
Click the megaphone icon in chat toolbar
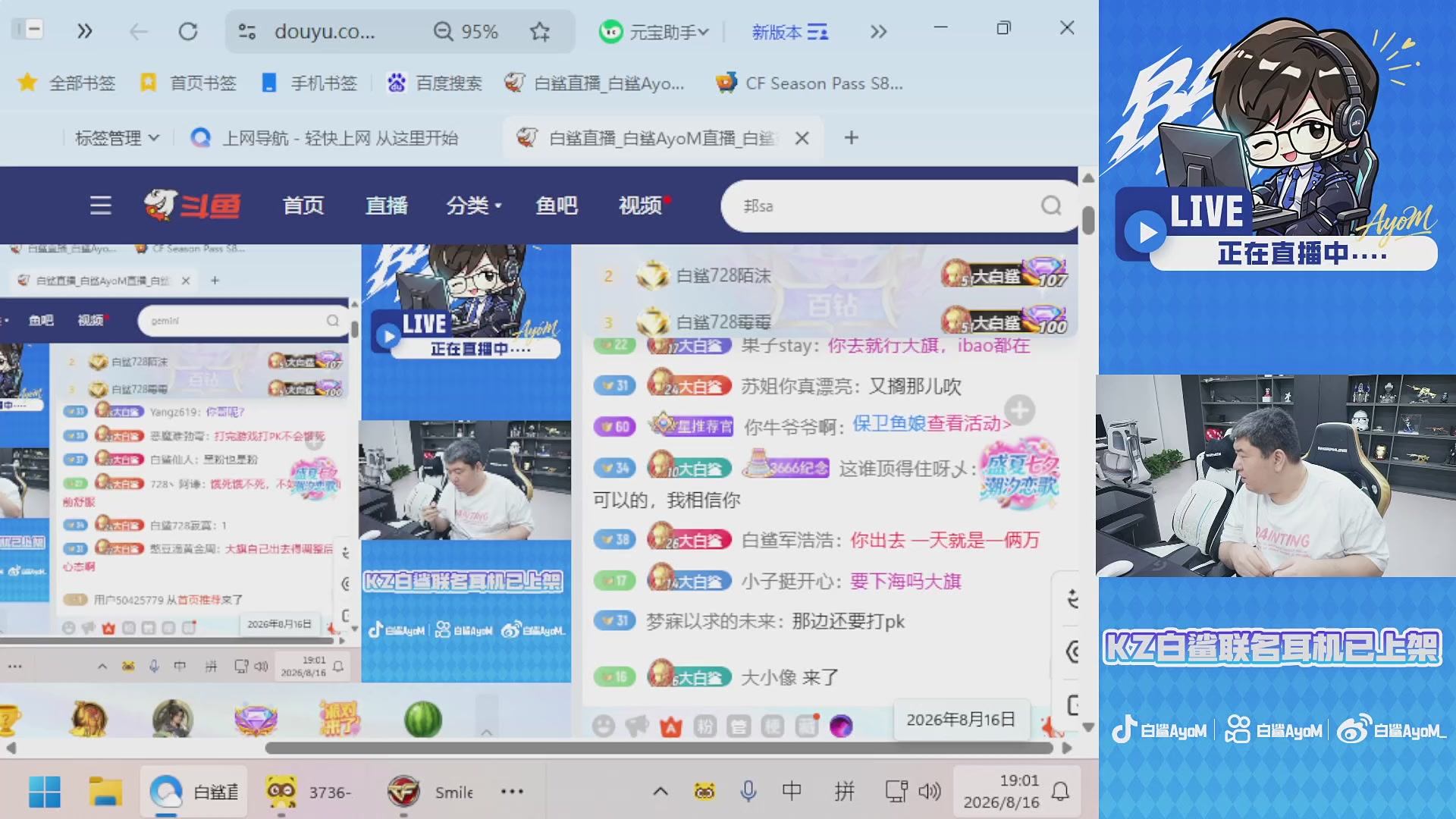click(x=637, y=726)
